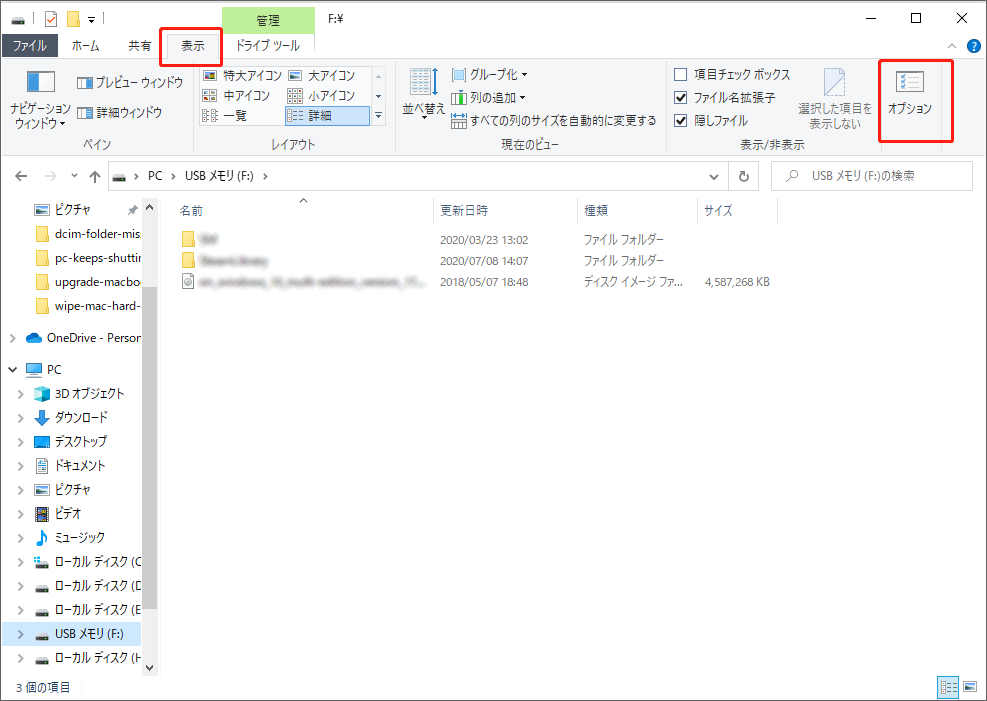Switch to the Drive Tools (ドライブ ツール) tab

click(x=268, y=45)
